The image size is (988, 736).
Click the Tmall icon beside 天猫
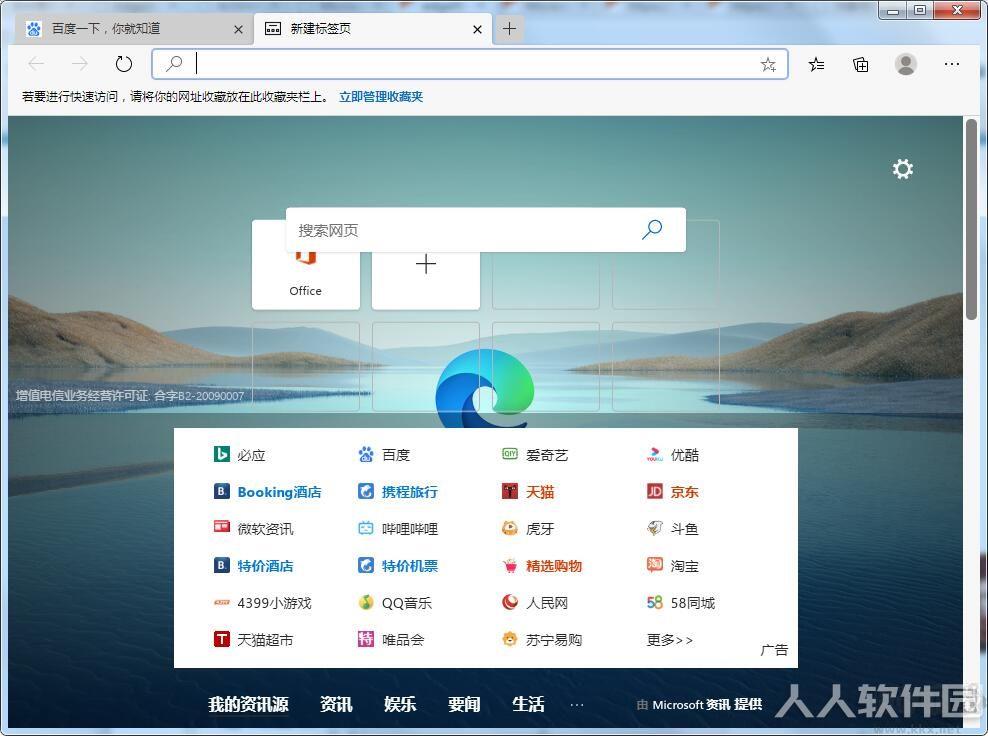pyautogui.click(x=510, y=491)
